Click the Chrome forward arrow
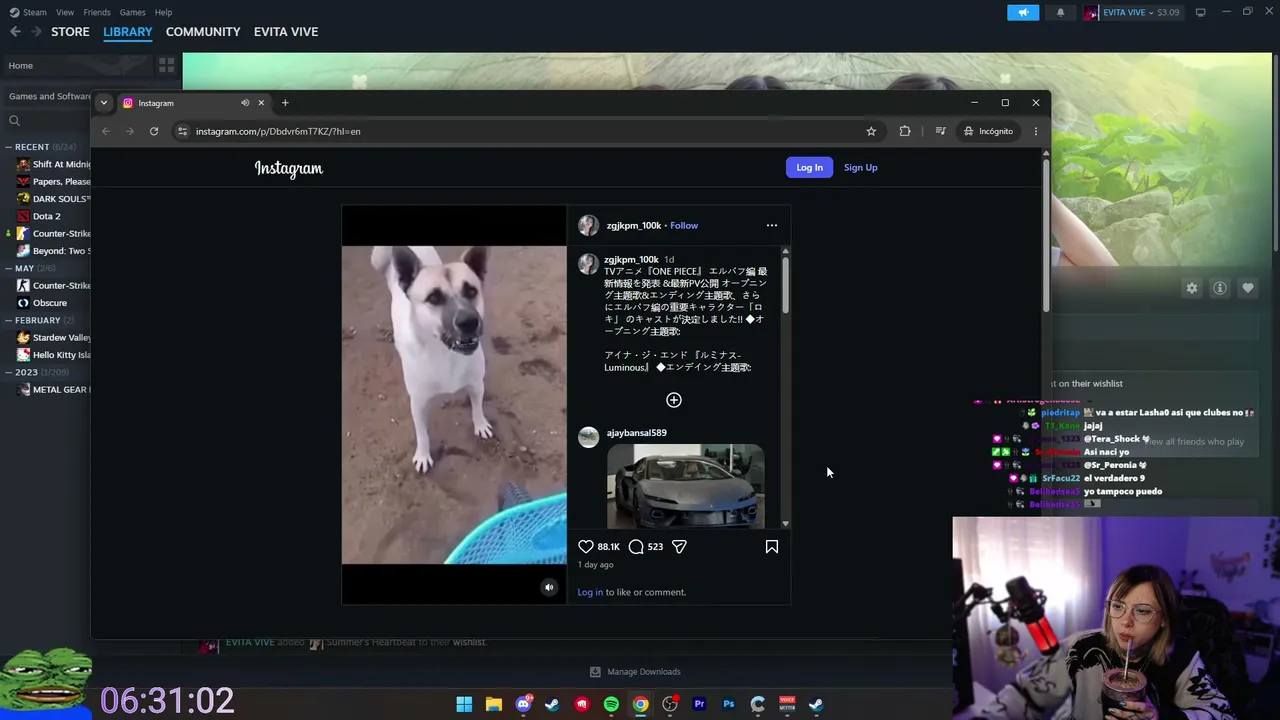The width and height of the screenshot is (1280, 720). coord(130,131)
